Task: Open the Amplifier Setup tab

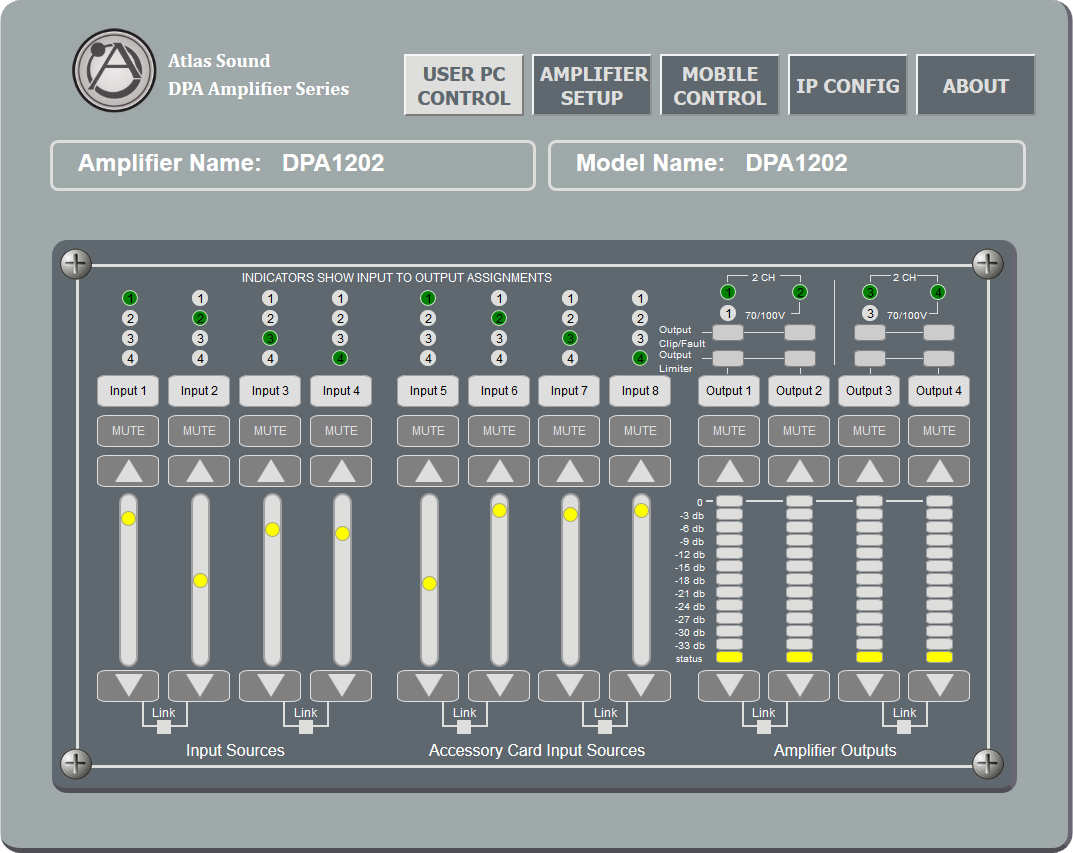Action: click(x=592, y=86)
